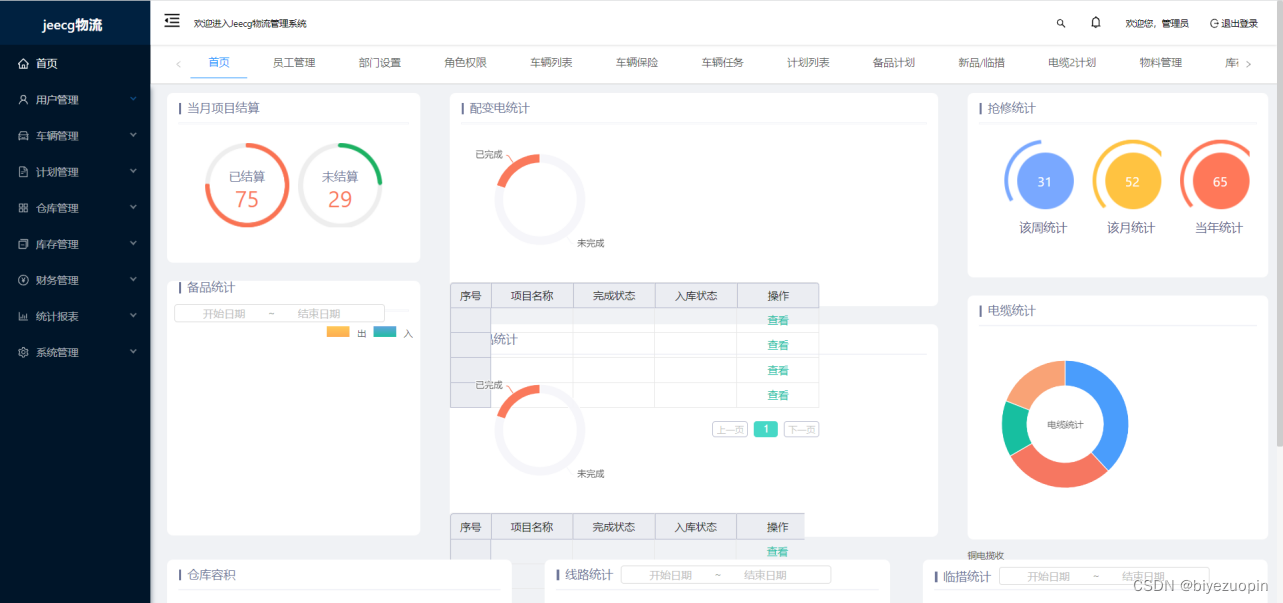The width and height of the screenshot is (1283, 603).
Task: Open the 车辆列表 tab
Action: click(552, 62)
